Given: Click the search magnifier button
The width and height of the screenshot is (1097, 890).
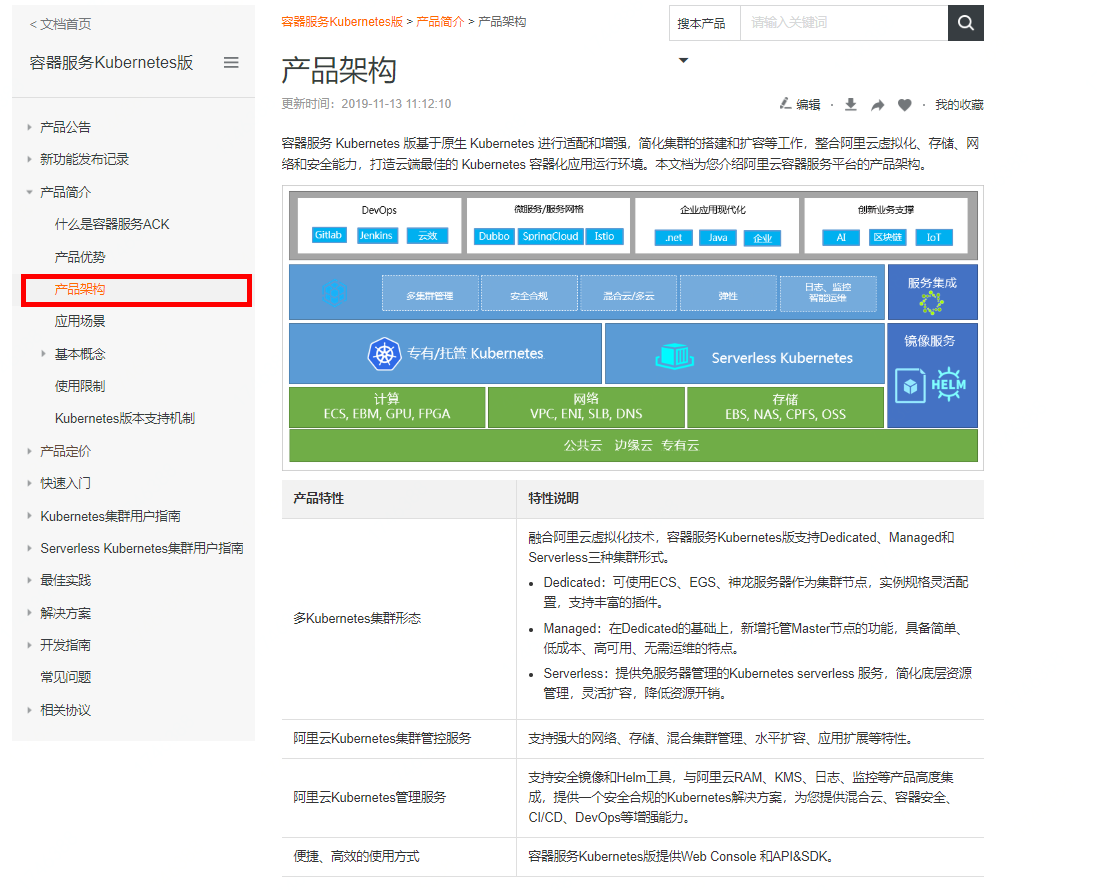Looking at the screenshot, I should point(965,23).
